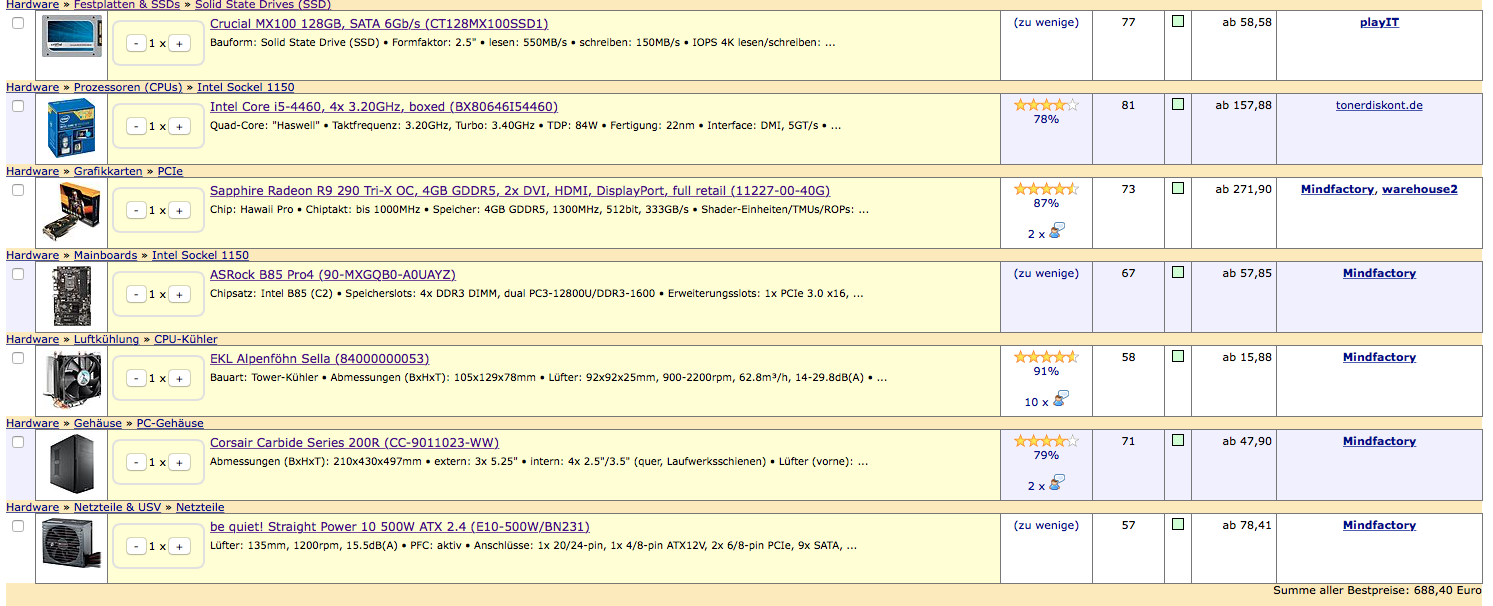Viewport: 1493px width, 606px height.
Task: Toggle green availability box for Intel Core i5-4460
Action: pyautogui.click(x=1178, y=105)
